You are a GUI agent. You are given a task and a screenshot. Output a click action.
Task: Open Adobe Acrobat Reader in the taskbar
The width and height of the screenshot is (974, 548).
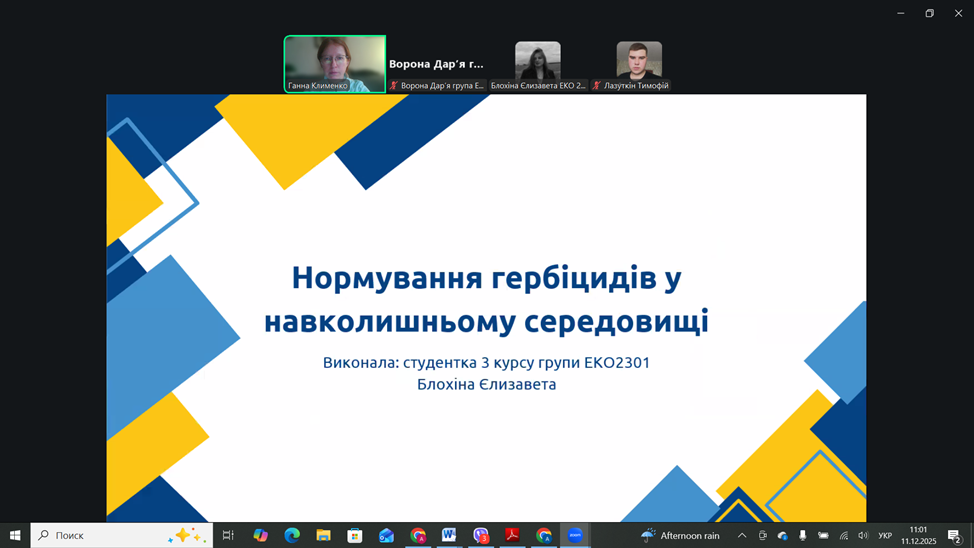tap(512, 536)
